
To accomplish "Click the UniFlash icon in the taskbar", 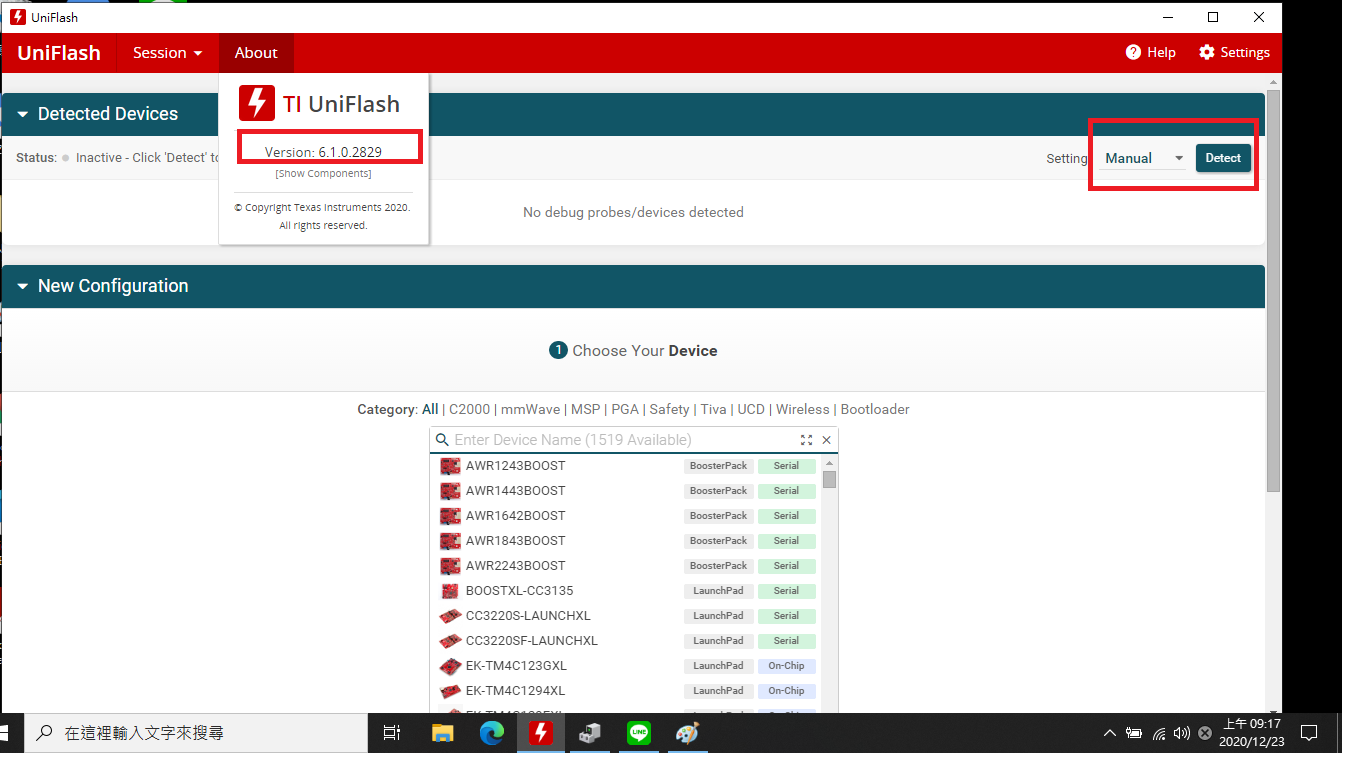I will coord(540,733).
